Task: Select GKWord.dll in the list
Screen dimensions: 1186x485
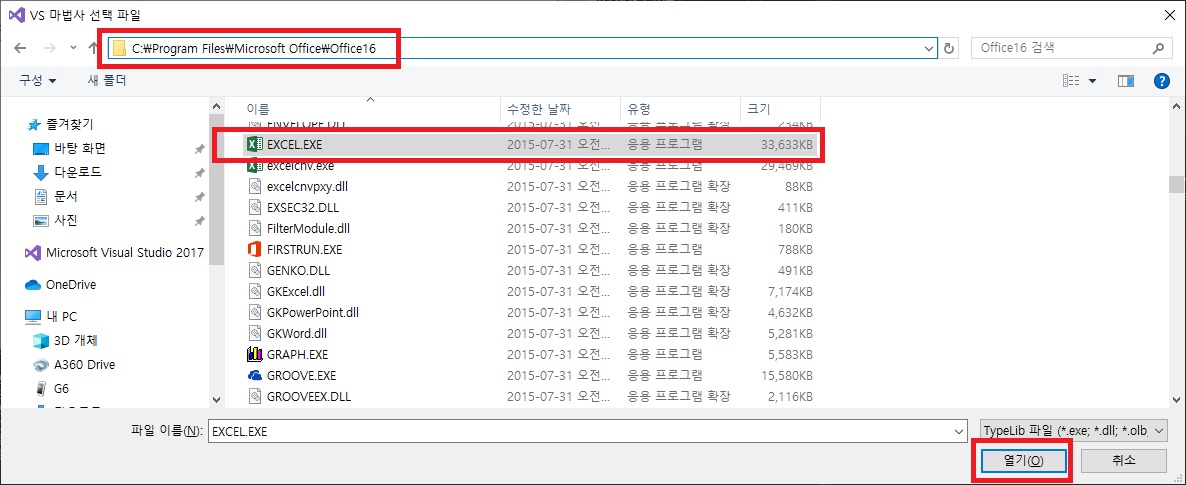Action: [296, 333]
